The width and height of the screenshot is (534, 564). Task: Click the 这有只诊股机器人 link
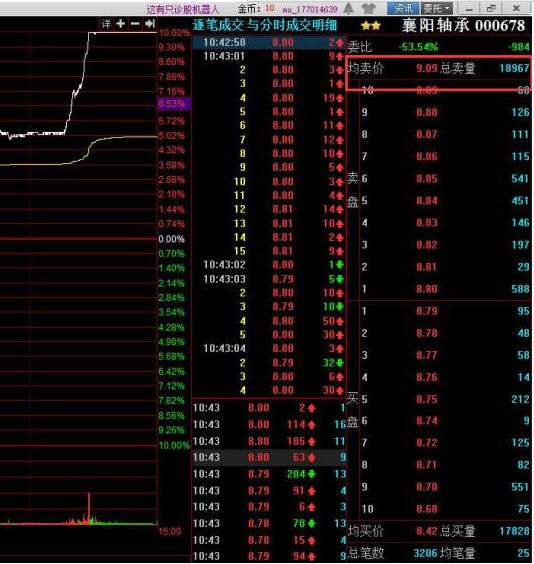182,9
